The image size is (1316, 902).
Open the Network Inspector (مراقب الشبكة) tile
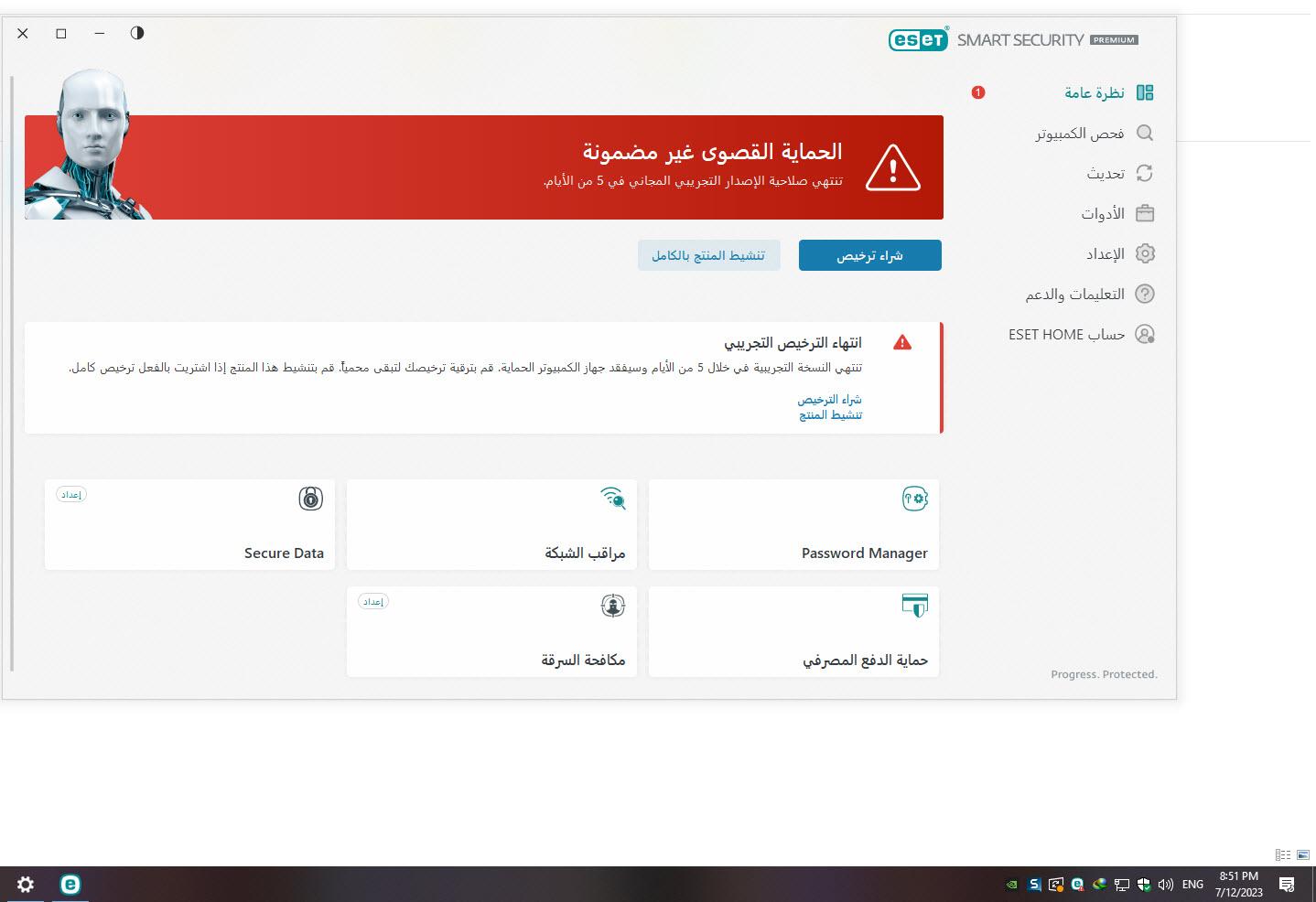pyautogui.click(x=491, y=524)
